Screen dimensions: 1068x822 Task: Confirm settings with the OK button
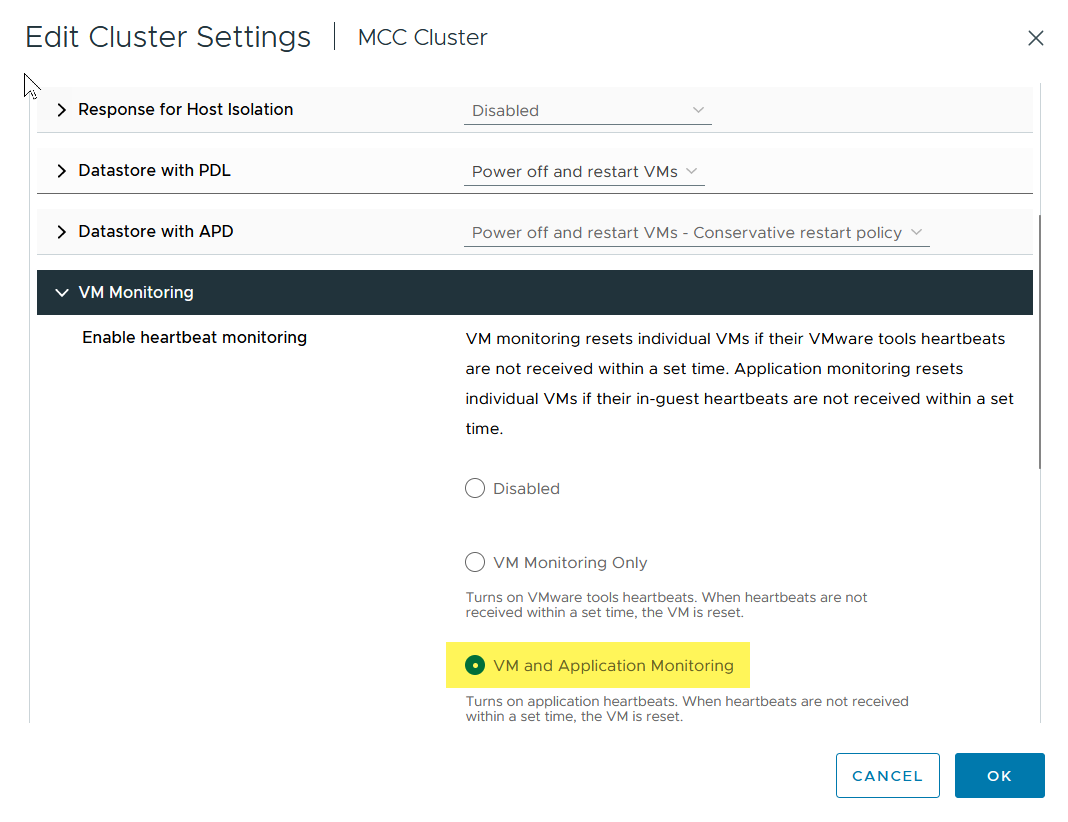pyautogui.click(x=999, y=776)
